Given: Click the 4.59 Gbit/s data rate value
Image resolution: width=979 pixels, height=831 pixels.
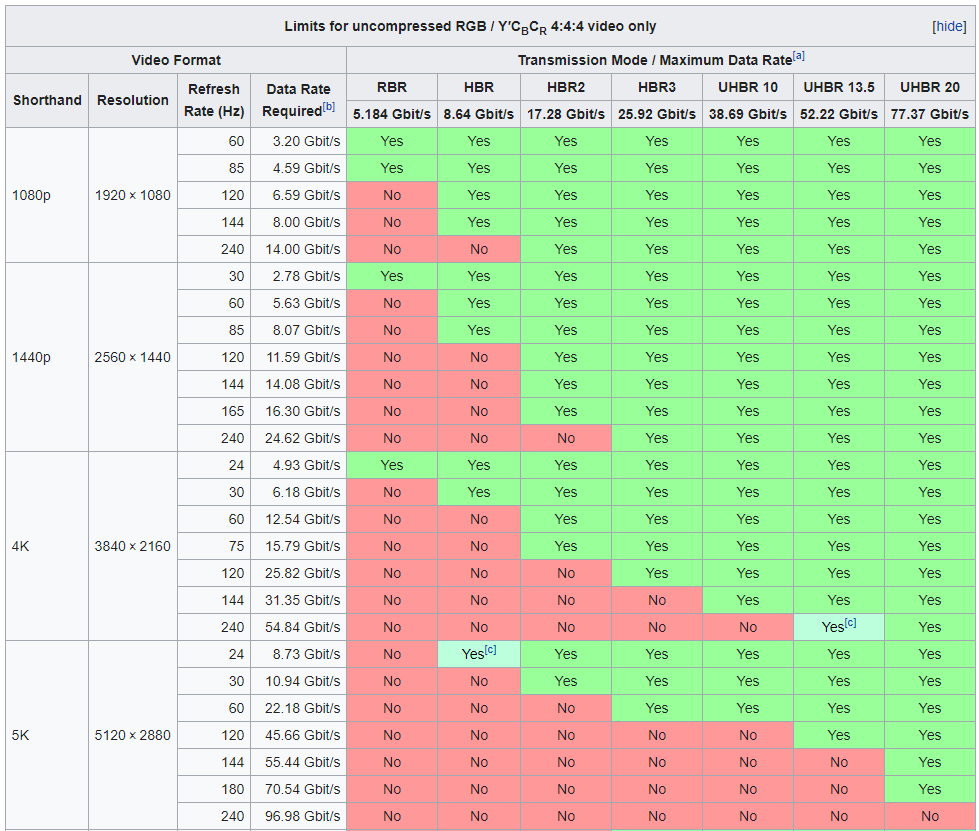Looking at the screenshot, I should pos(306,169).
